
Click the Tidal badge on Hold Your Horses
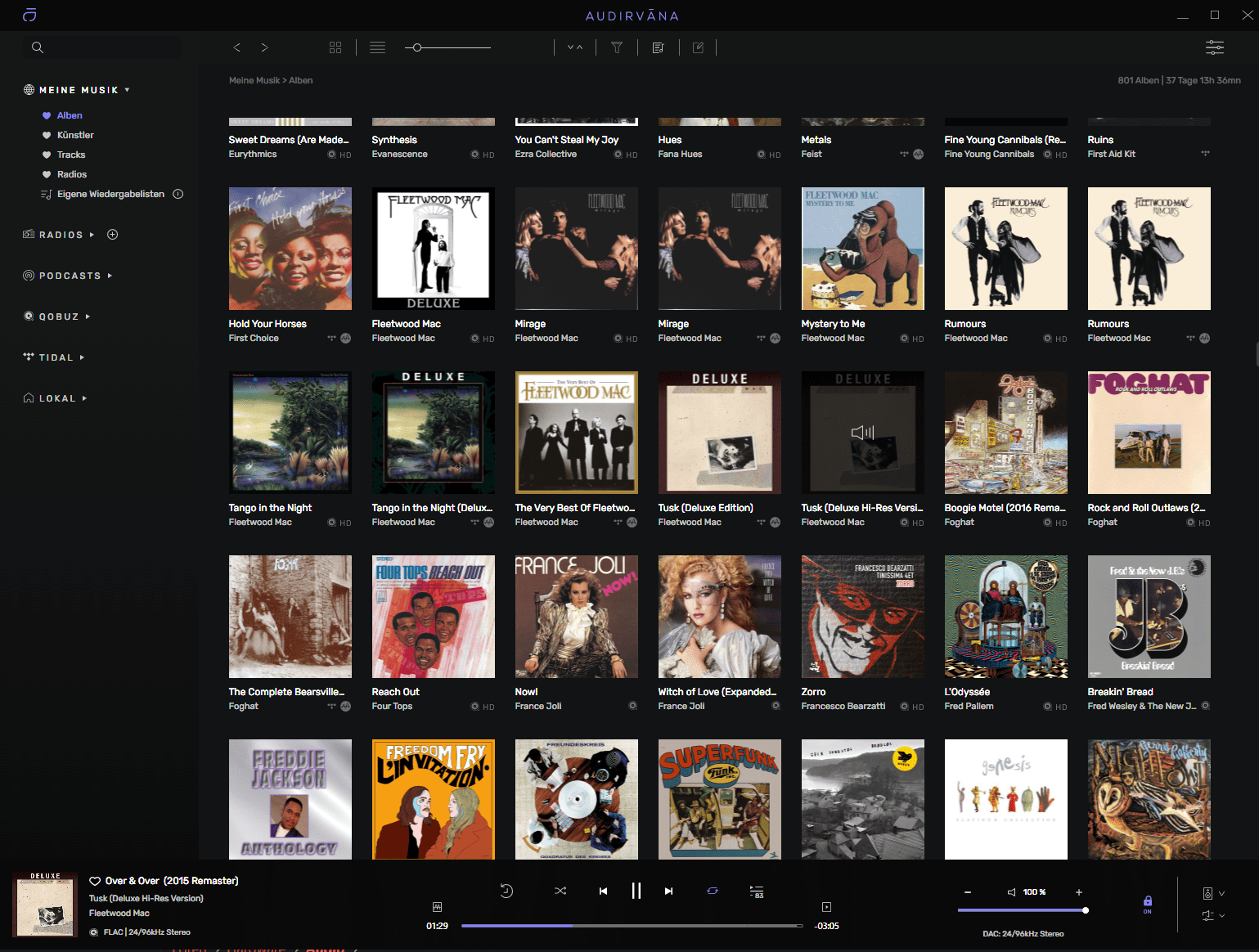click(x=331, y=338)
